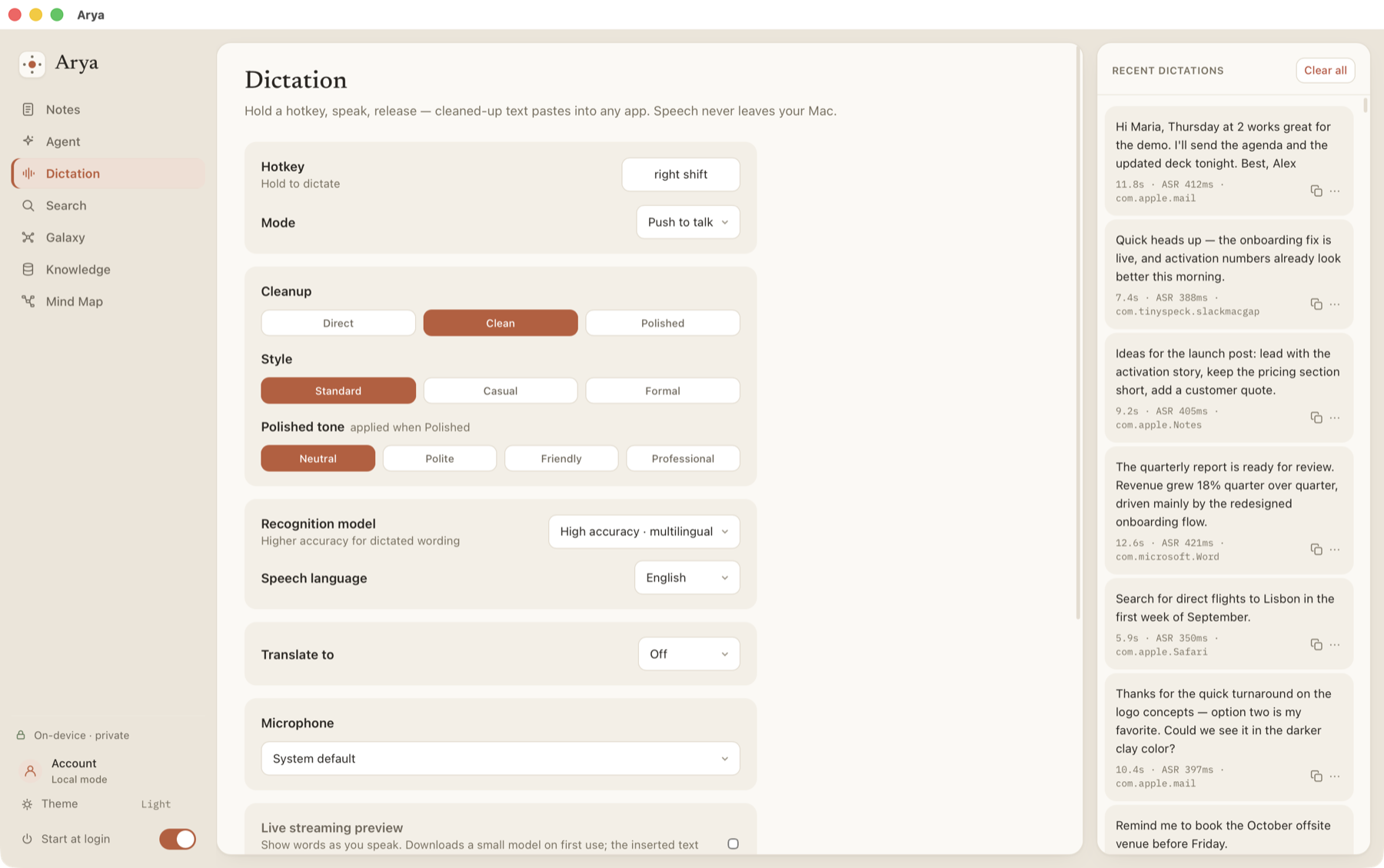Open the Knowledge section
Image resolution: width=1384 pixels, height=868 pixels.
pyautogui.click(x=108, y=269)
